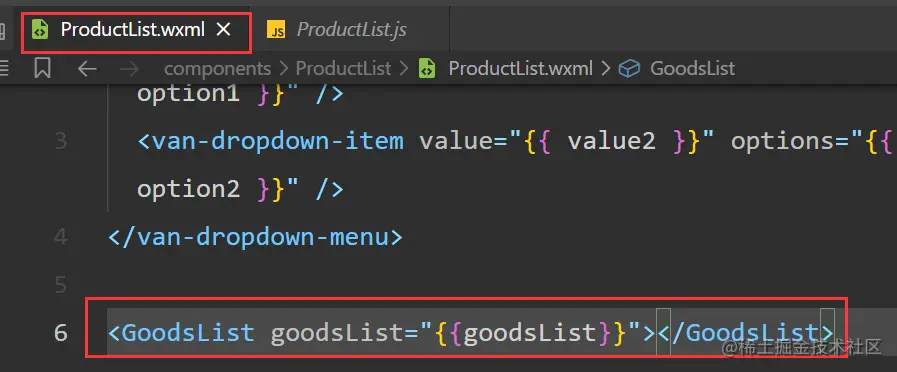Click line number 3 in the gutter
Screen dimensions: 897x372
tap(61, 141)
